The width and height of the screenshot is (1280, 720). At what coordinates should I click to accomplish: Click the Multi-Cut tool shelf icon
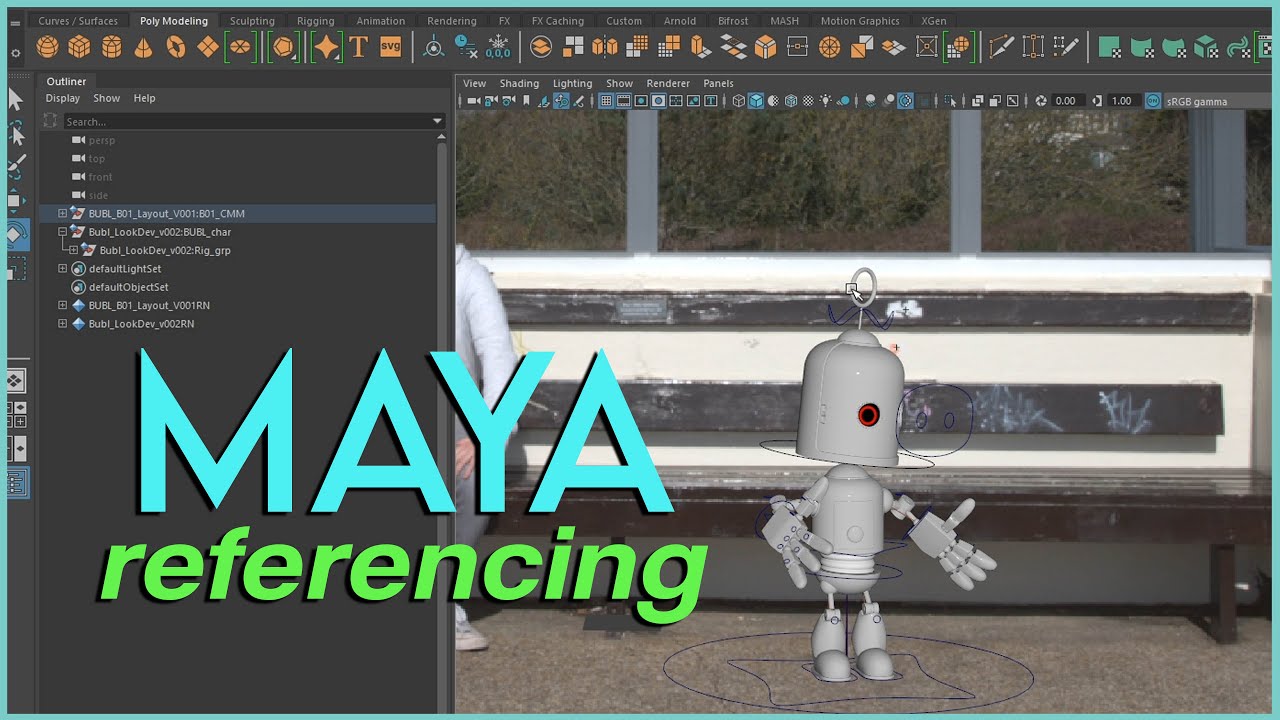click(x=1001, y=47)
